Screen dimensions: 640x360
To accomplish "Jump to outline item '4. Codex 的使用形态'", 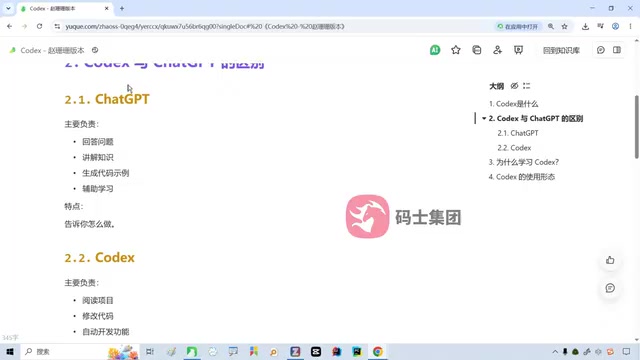I will pos(522,177).
